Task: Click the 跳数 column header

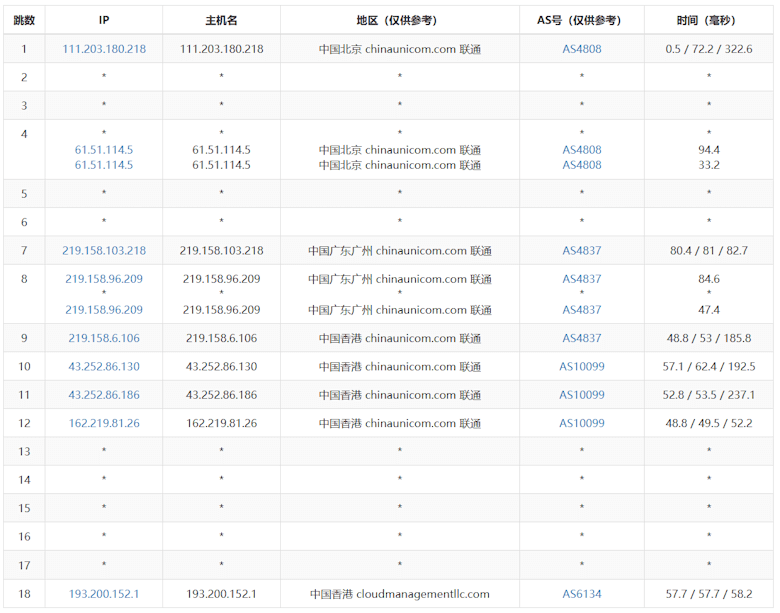Action: coord(24,20)
